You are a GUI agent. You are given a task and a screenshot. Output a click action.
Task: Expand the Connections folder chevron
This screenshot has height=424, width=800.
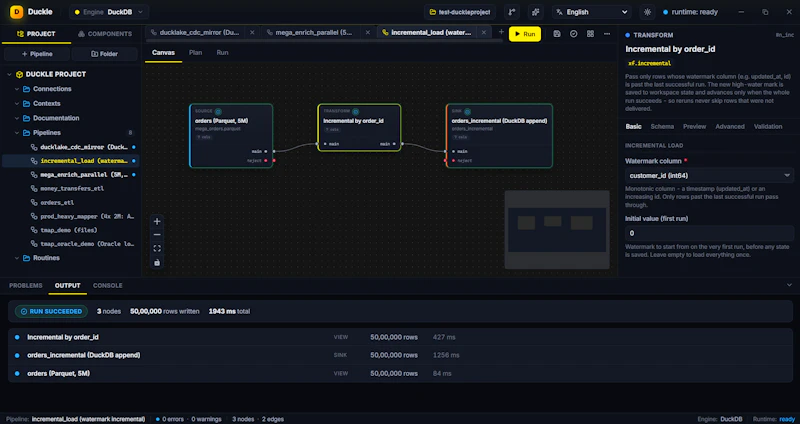point(17,89)
